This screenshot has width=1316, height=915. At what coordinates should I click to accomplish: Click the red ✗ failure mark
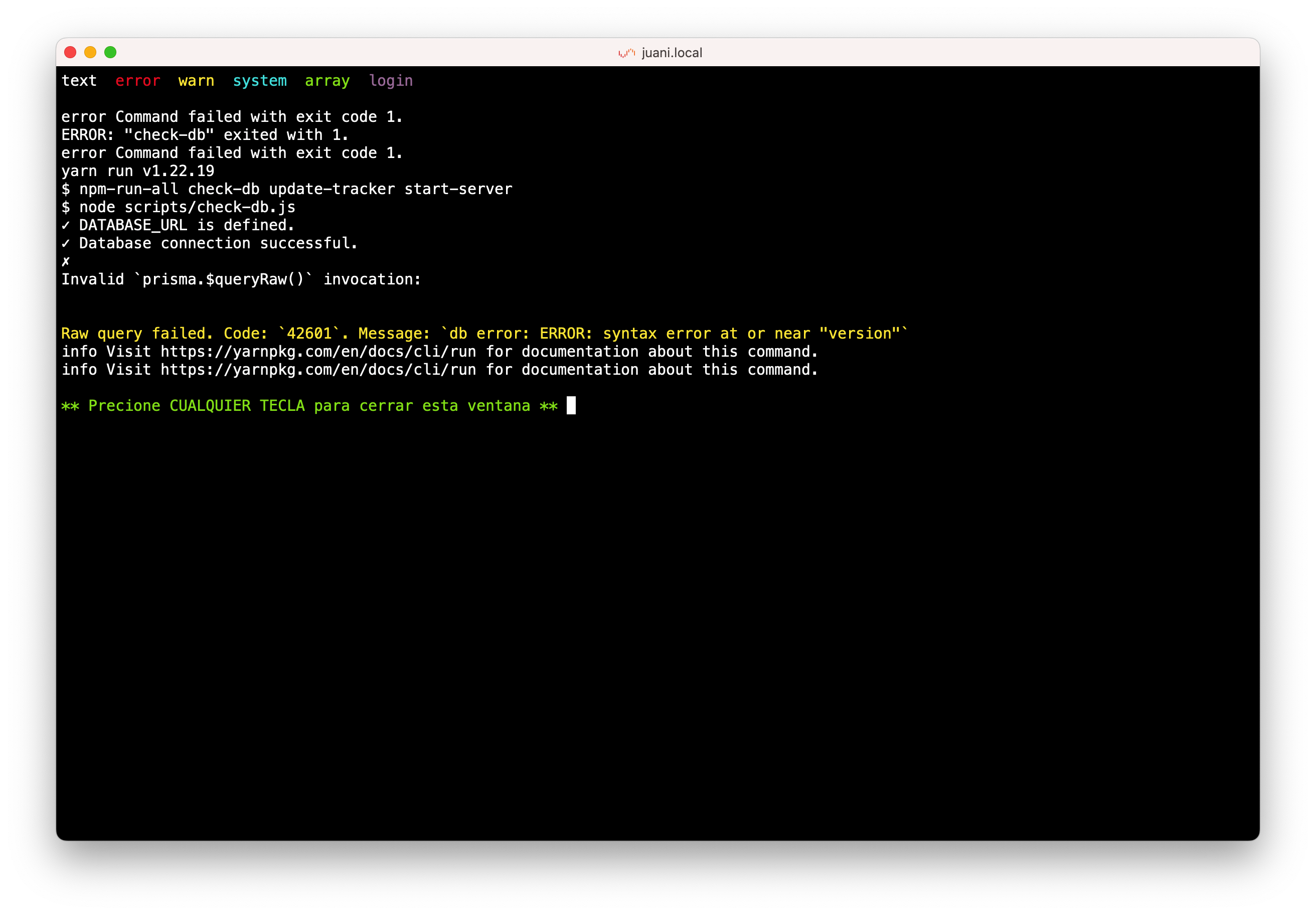(66, 261)
